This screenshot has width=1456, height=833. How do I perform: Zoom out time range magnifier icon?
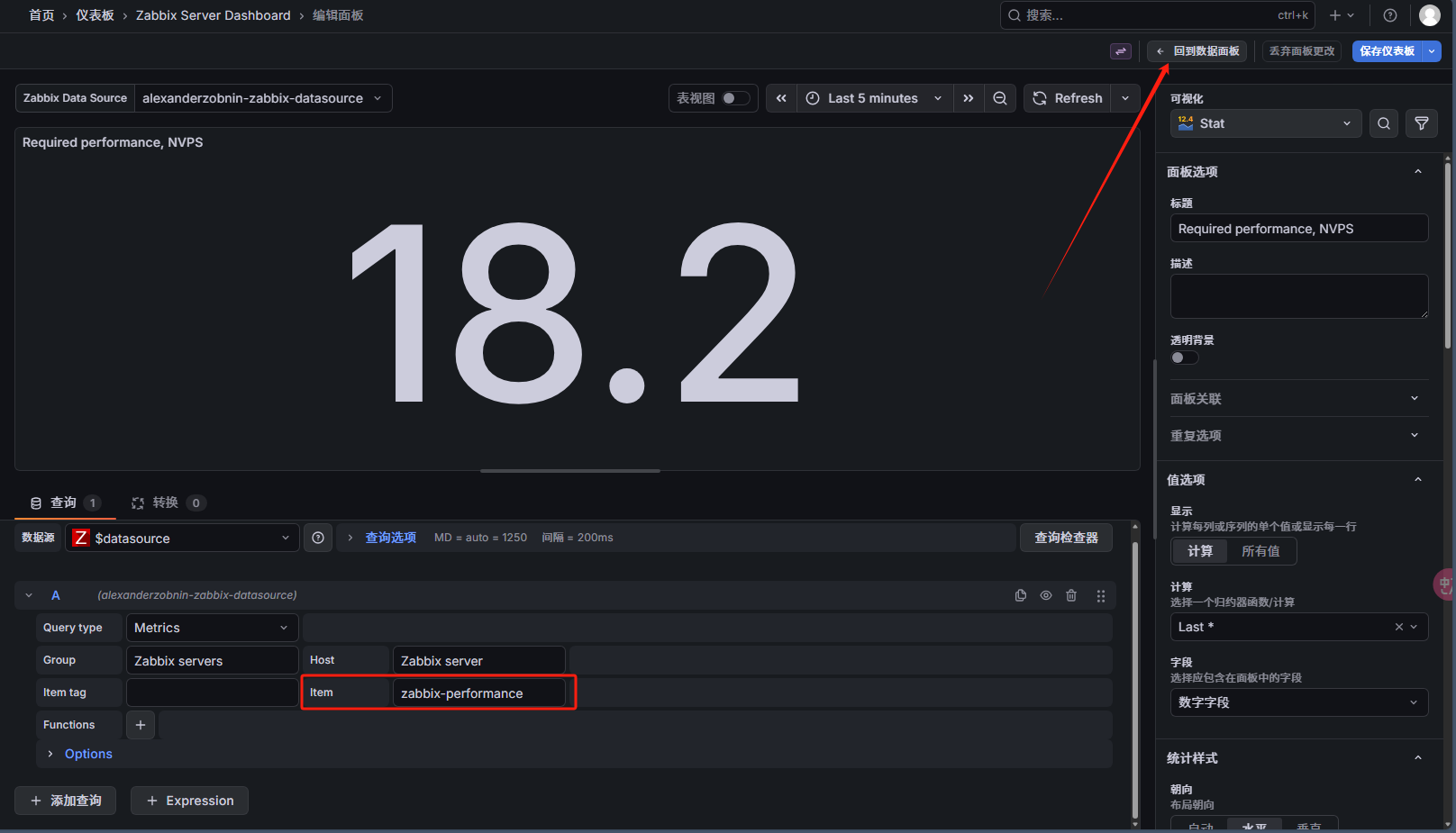pyautogui.click(x=1000, y=98)
